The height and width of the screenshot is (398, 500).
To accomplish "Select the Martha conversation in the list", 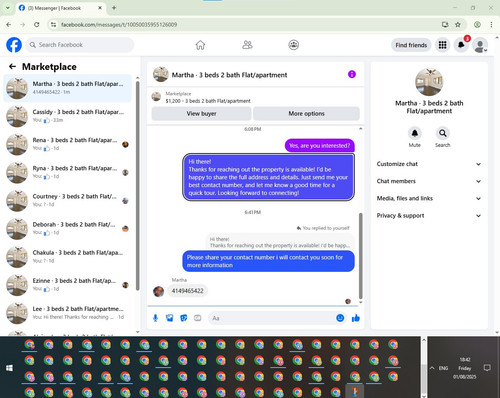I will (x=68, y=88).
